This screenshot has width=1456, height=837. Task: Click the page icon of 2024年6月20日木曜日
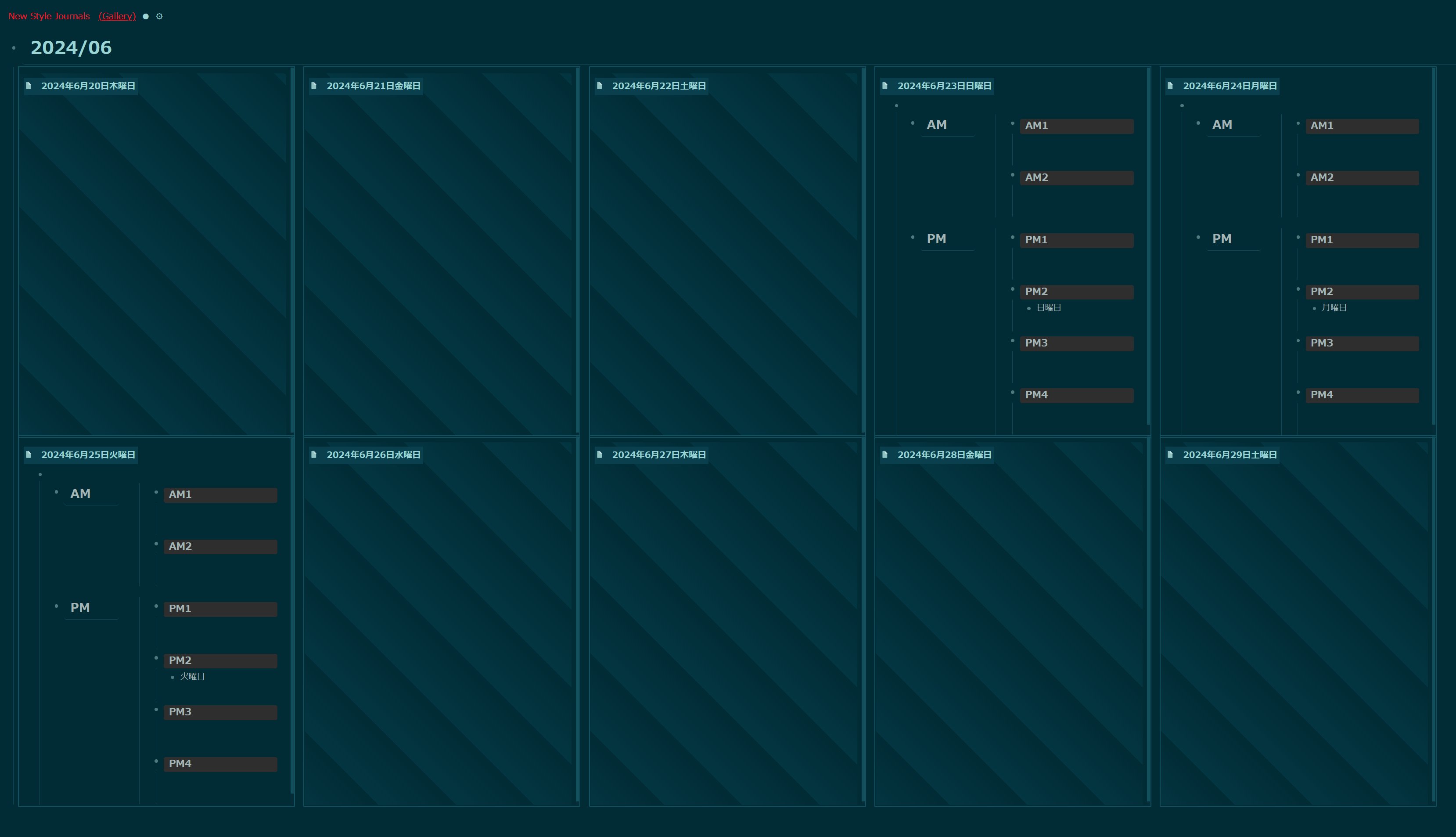(29, 86)
